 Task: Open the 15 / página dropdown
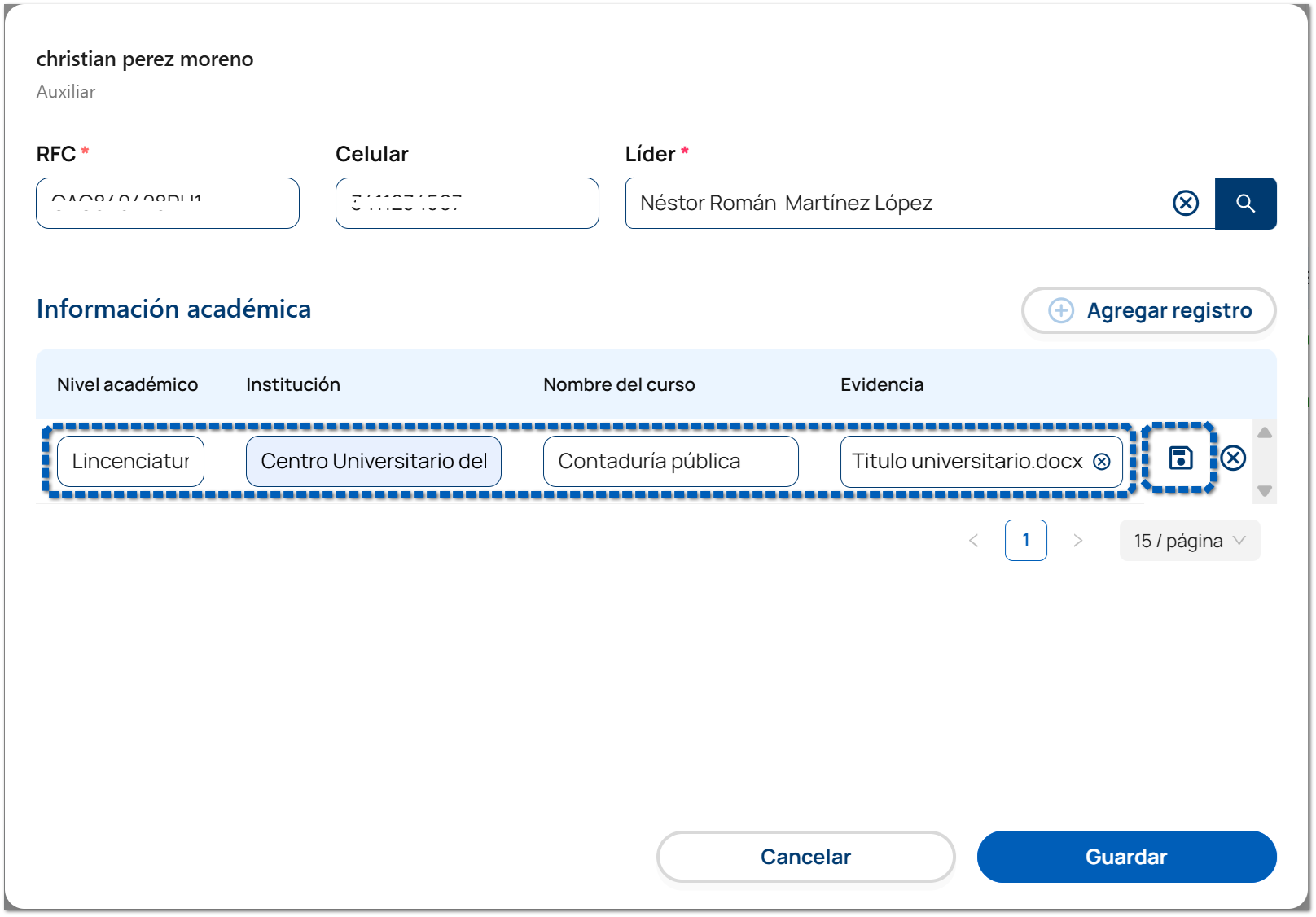pyautogui.click(x=1189, y=541)
